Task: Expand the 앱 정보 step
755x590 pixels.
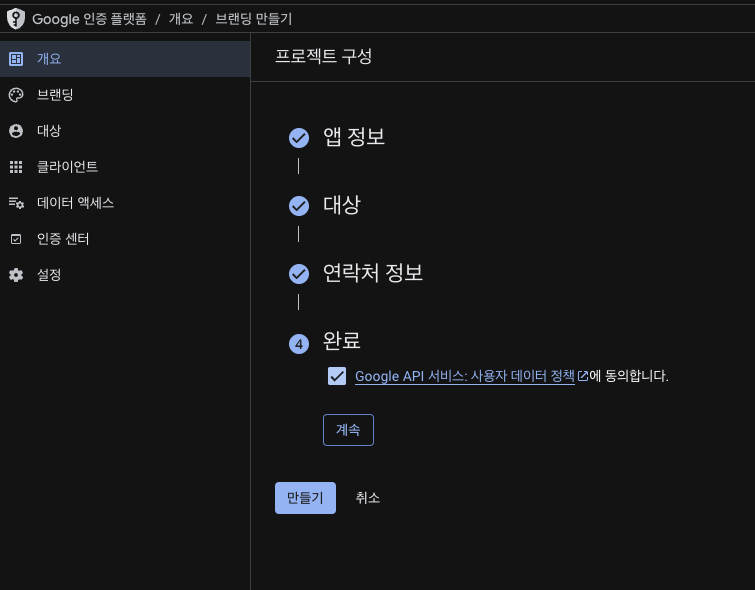Action: pyautogui.click(x=354, y=138)
